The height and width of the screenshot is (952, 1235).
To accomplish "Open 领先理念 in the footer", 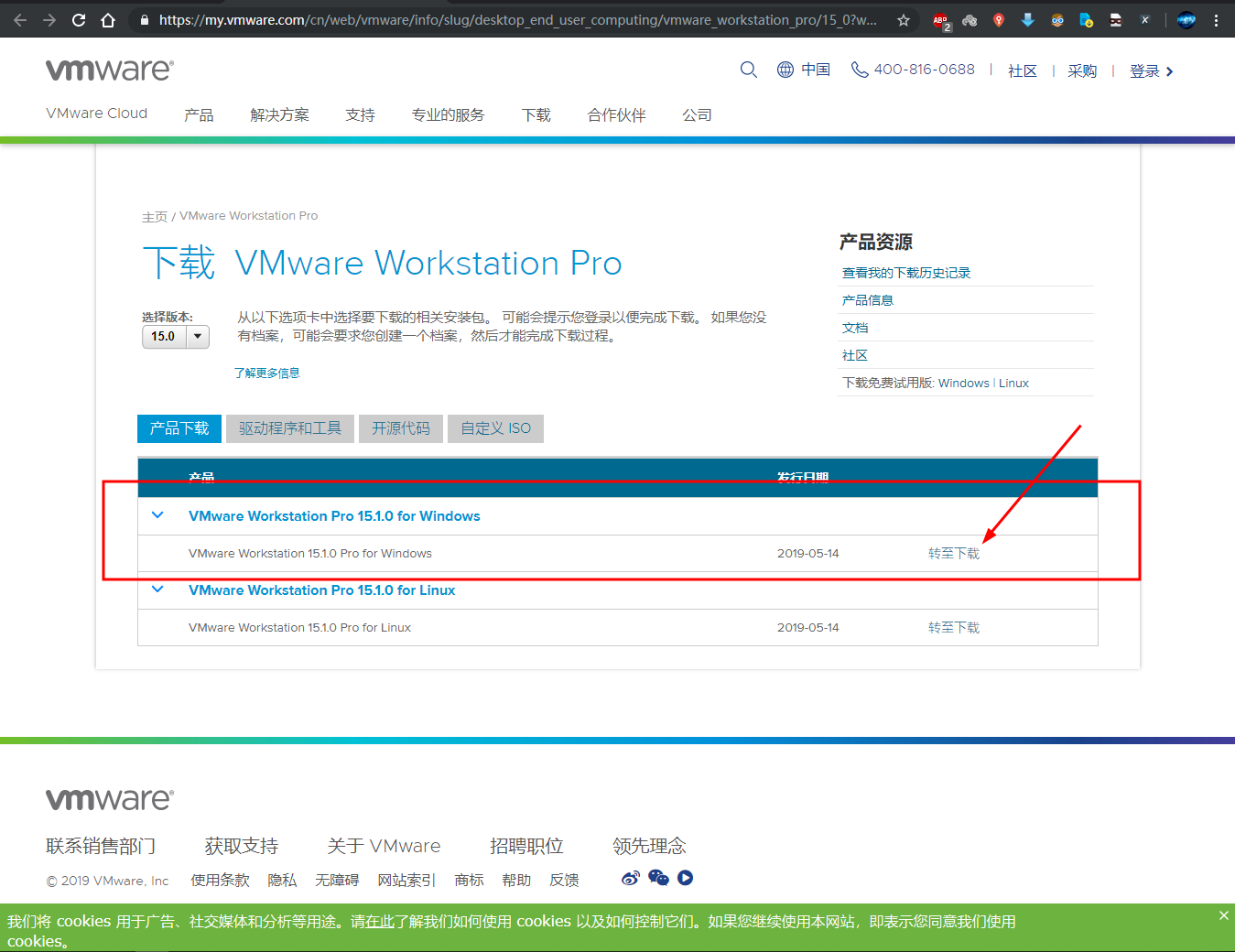I will click(649, 846).
